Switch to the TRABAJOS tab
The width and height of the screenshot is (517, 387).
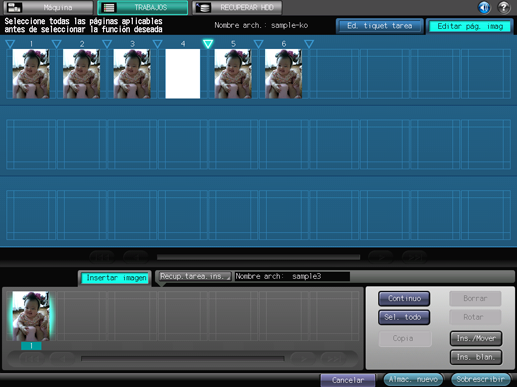point(143,7)
